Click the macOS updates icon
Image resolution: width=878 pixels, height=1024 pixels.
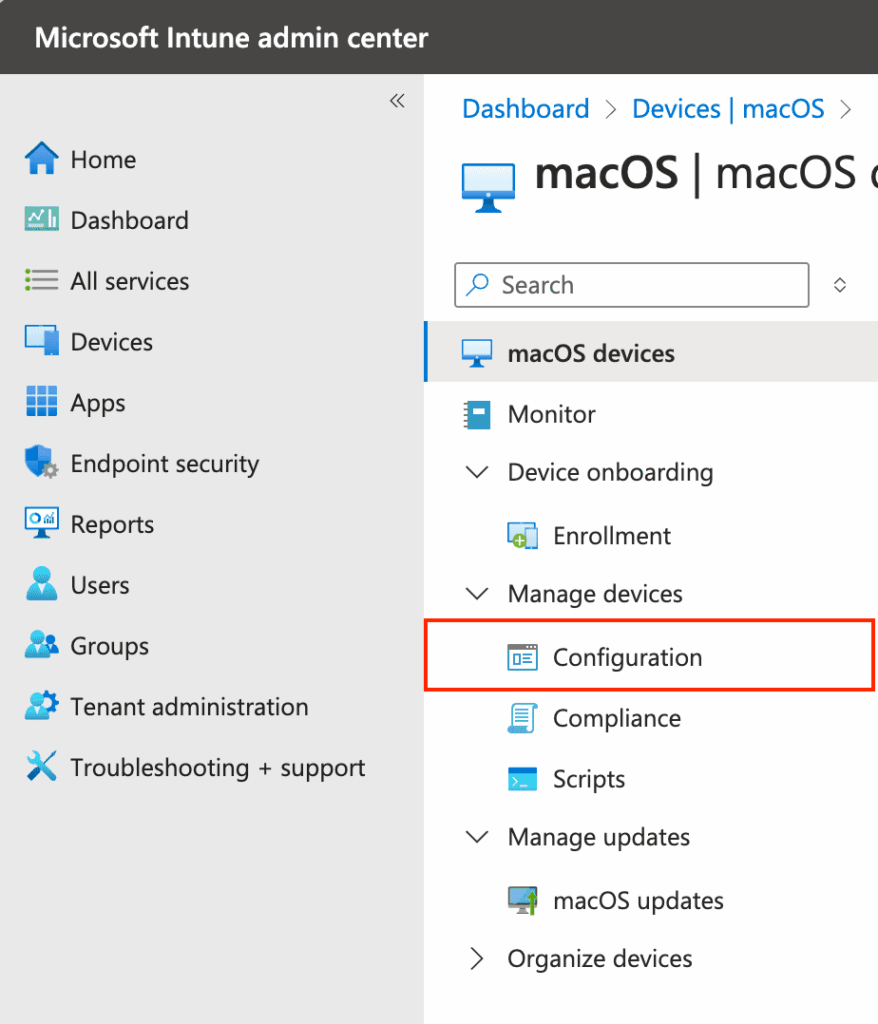pos(523,901)
